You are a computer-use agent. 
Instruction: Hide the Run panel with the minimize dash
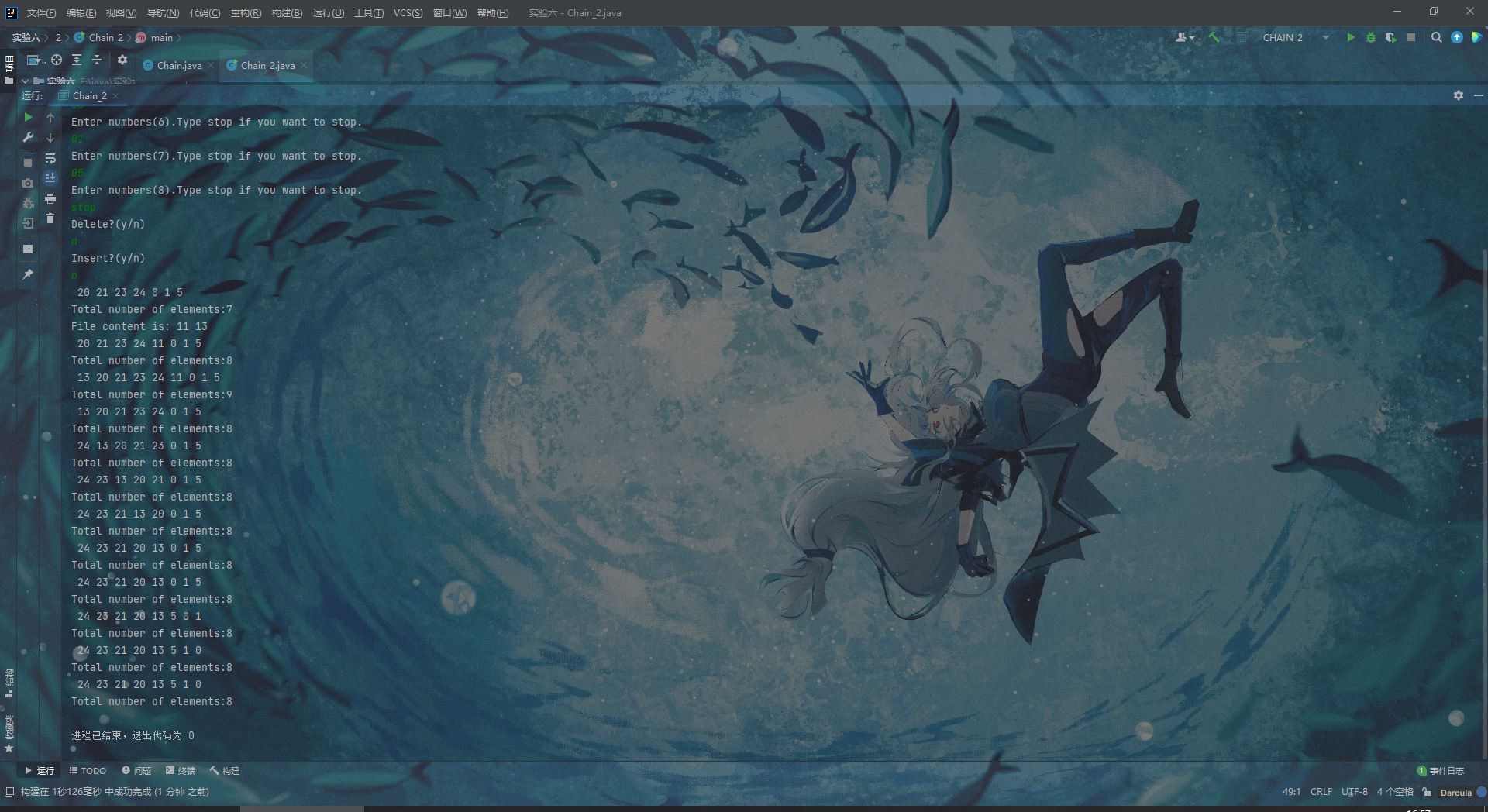(1478, 95)
